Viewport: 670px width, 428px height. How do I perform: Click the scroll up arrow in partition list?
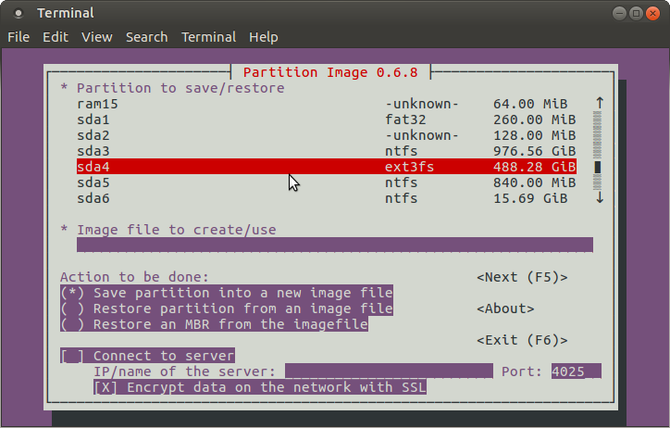[599, 103]
